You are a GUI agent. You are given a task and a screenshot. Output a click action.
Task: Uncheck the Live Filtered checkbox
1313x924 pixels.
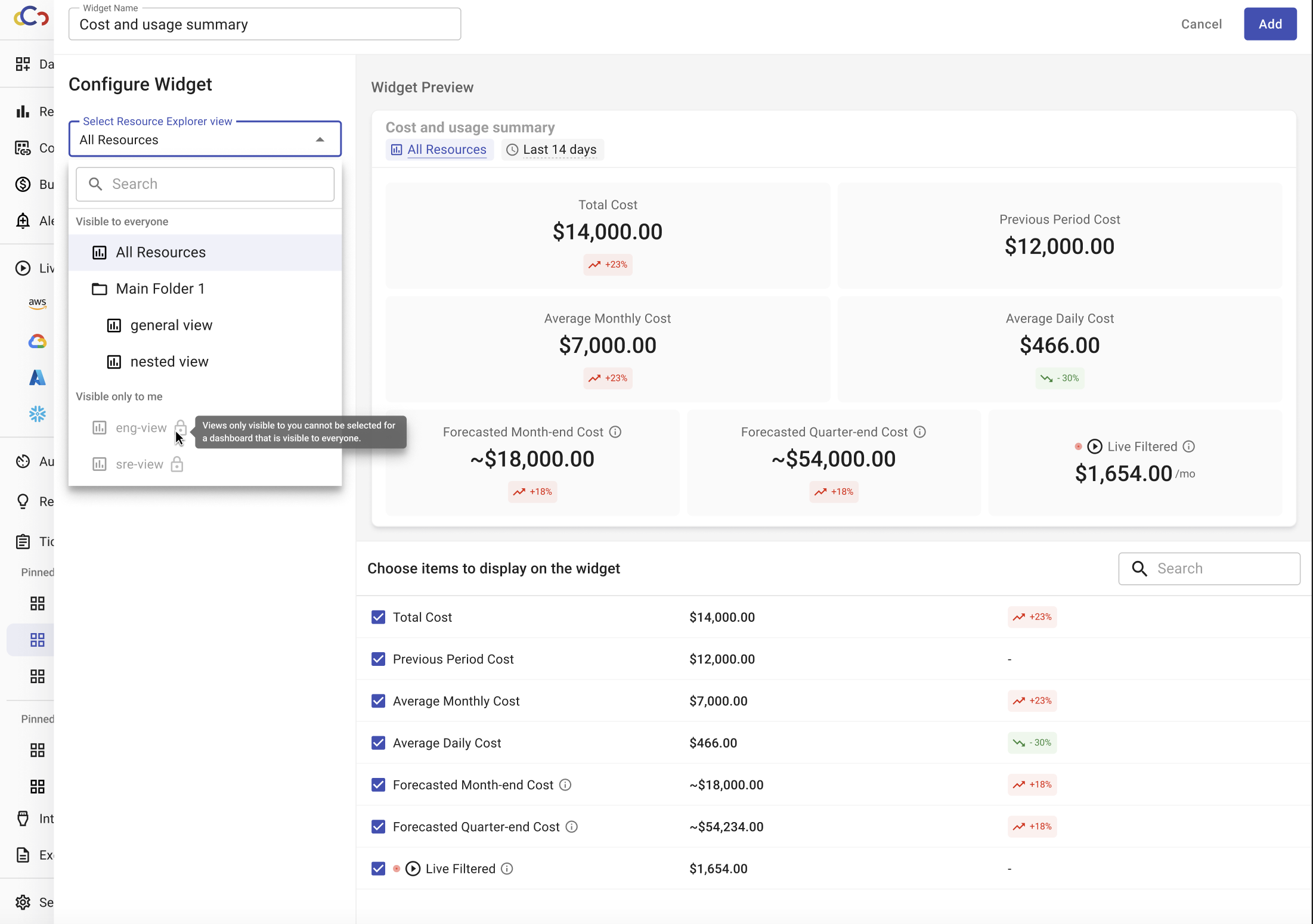(x=378, y=869)
